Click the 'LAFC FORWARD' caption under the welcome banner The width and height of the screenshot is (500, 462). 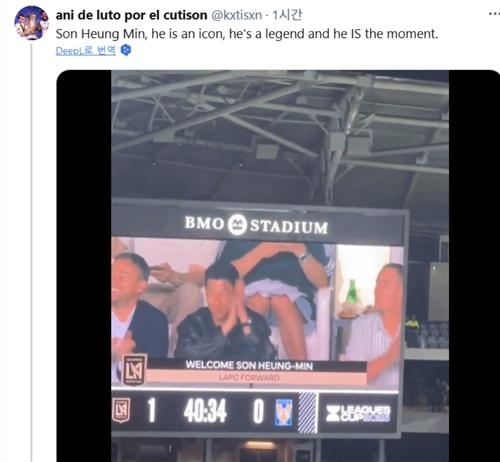click(249, 378)
